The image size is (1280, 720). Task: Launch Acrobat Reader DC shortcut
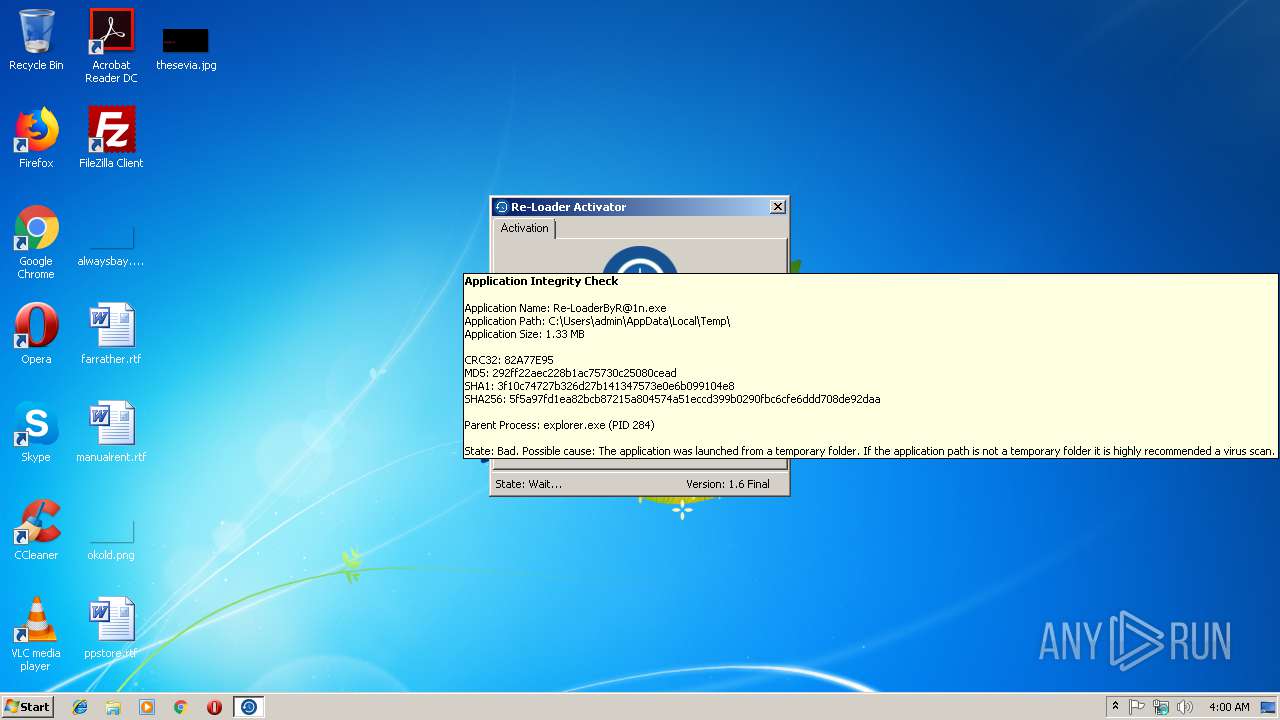[x=111, y=46]
